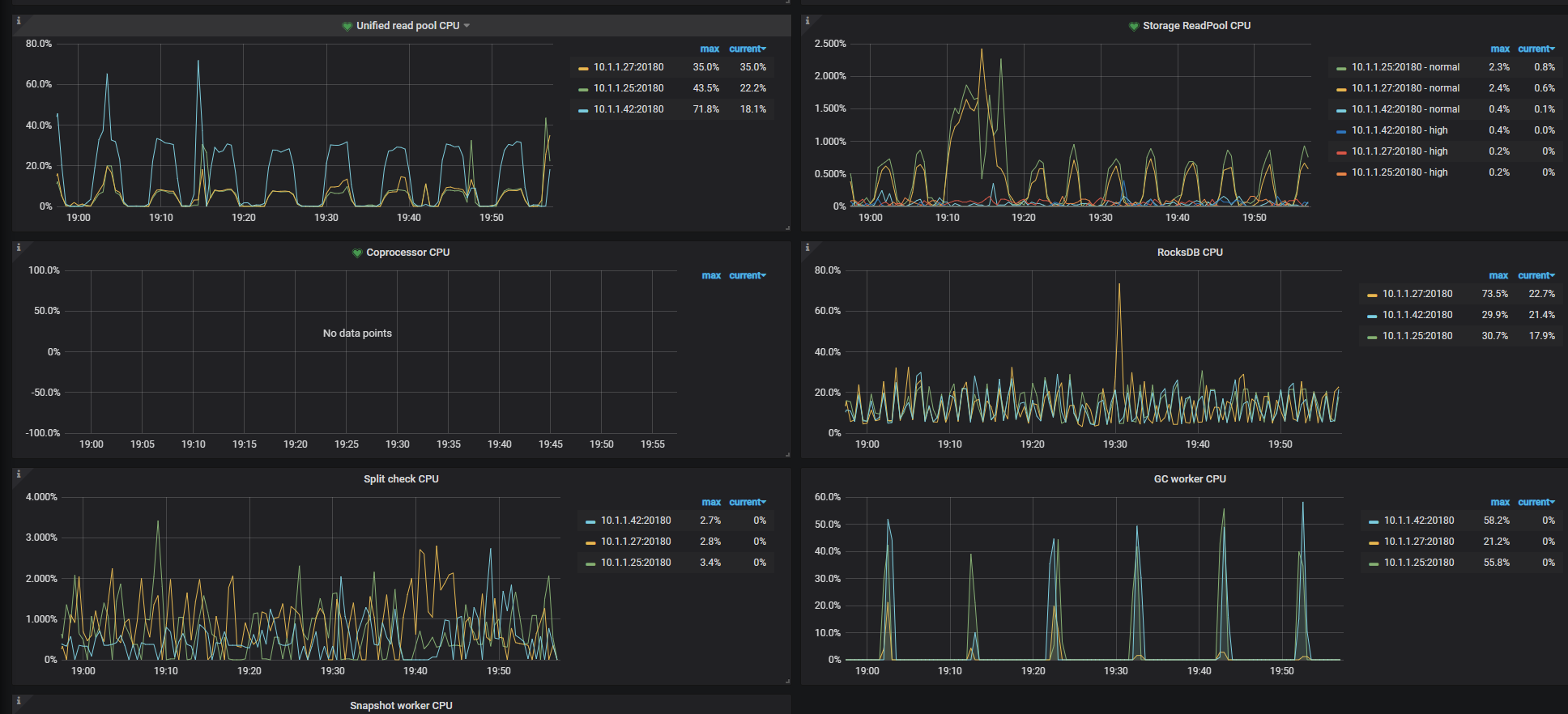Click color swatch for 10.1.1.42:20180 in GC worker legend
This screenshot has height=714, width=1568.
pos(1374,521)
